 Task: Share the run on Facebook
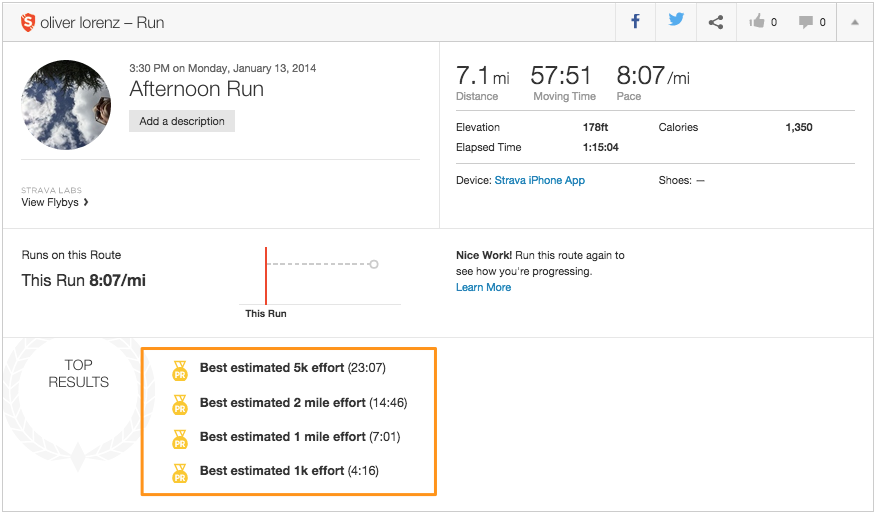coord(635,21)
